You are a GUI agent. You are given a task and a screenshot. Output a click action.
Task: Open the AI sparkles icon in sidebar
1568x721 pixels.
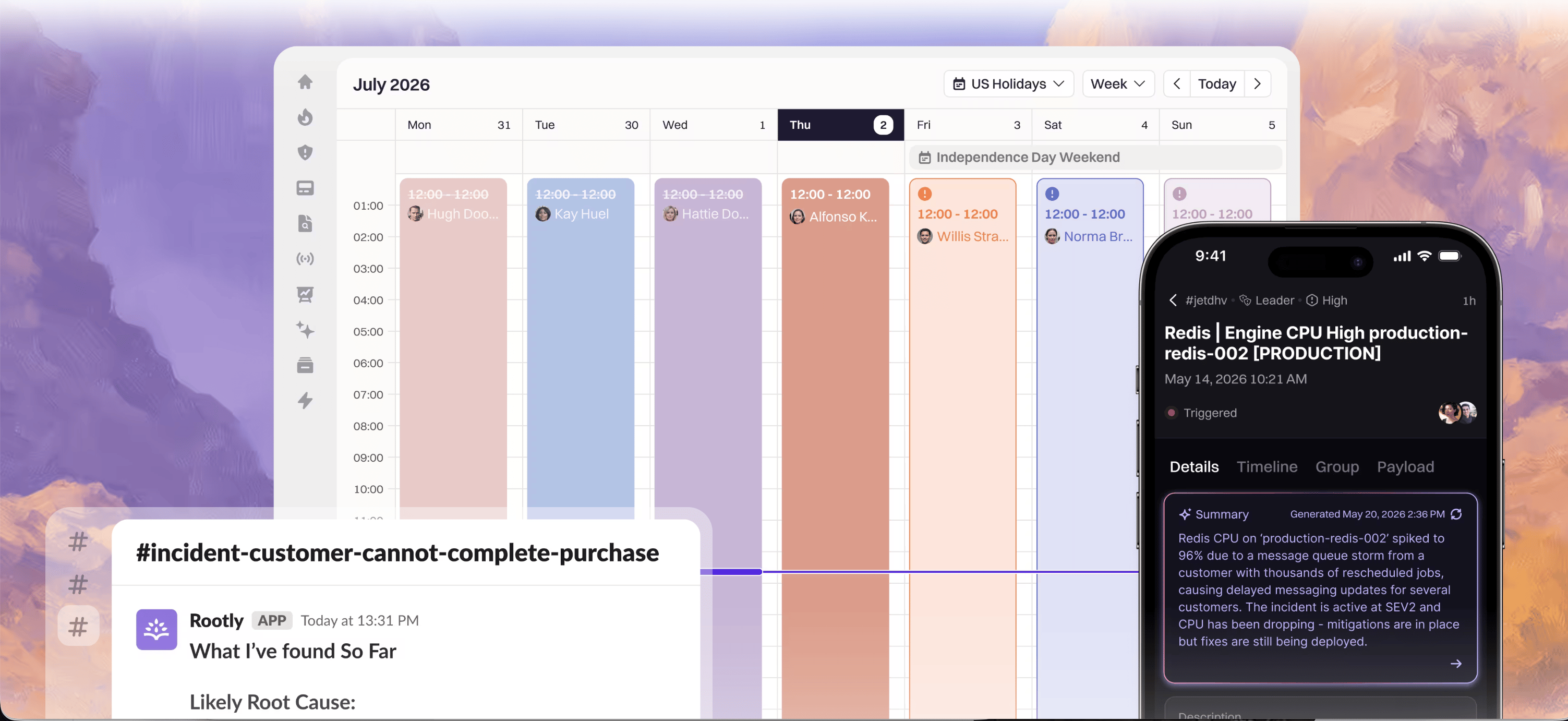305,330
